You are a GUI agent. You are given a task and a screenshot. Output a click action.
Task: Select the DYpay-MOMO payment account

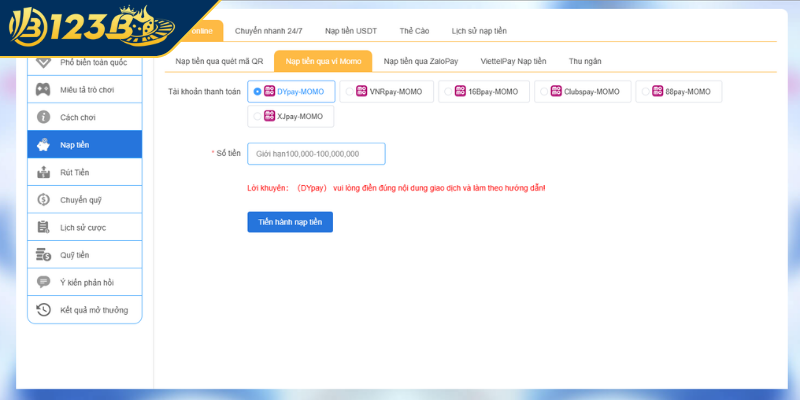point(258,91)
